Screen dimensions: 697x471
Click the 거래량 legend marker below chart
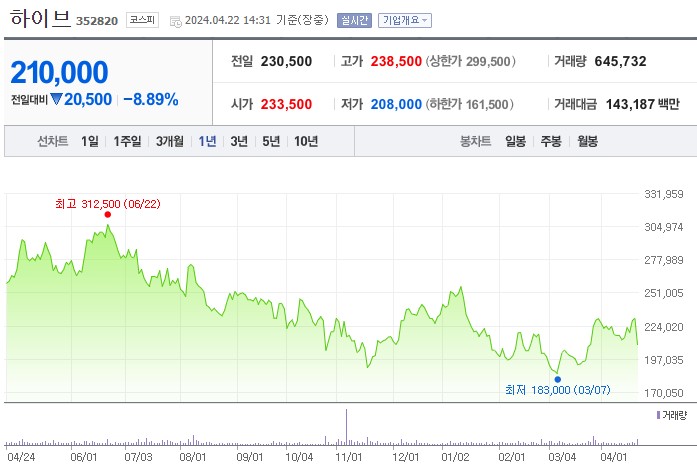(x=658, y=415)
